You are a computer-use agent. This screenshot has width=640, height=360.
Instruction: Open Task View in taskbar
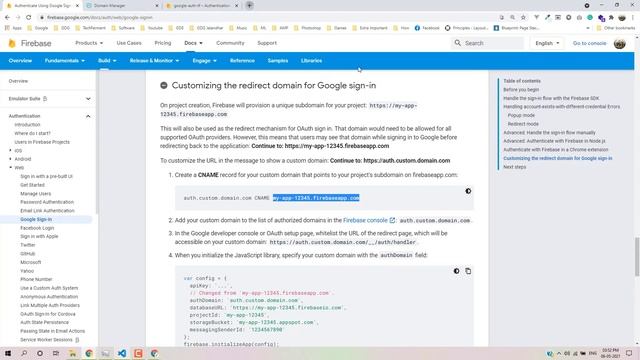[x=56, y=353]
